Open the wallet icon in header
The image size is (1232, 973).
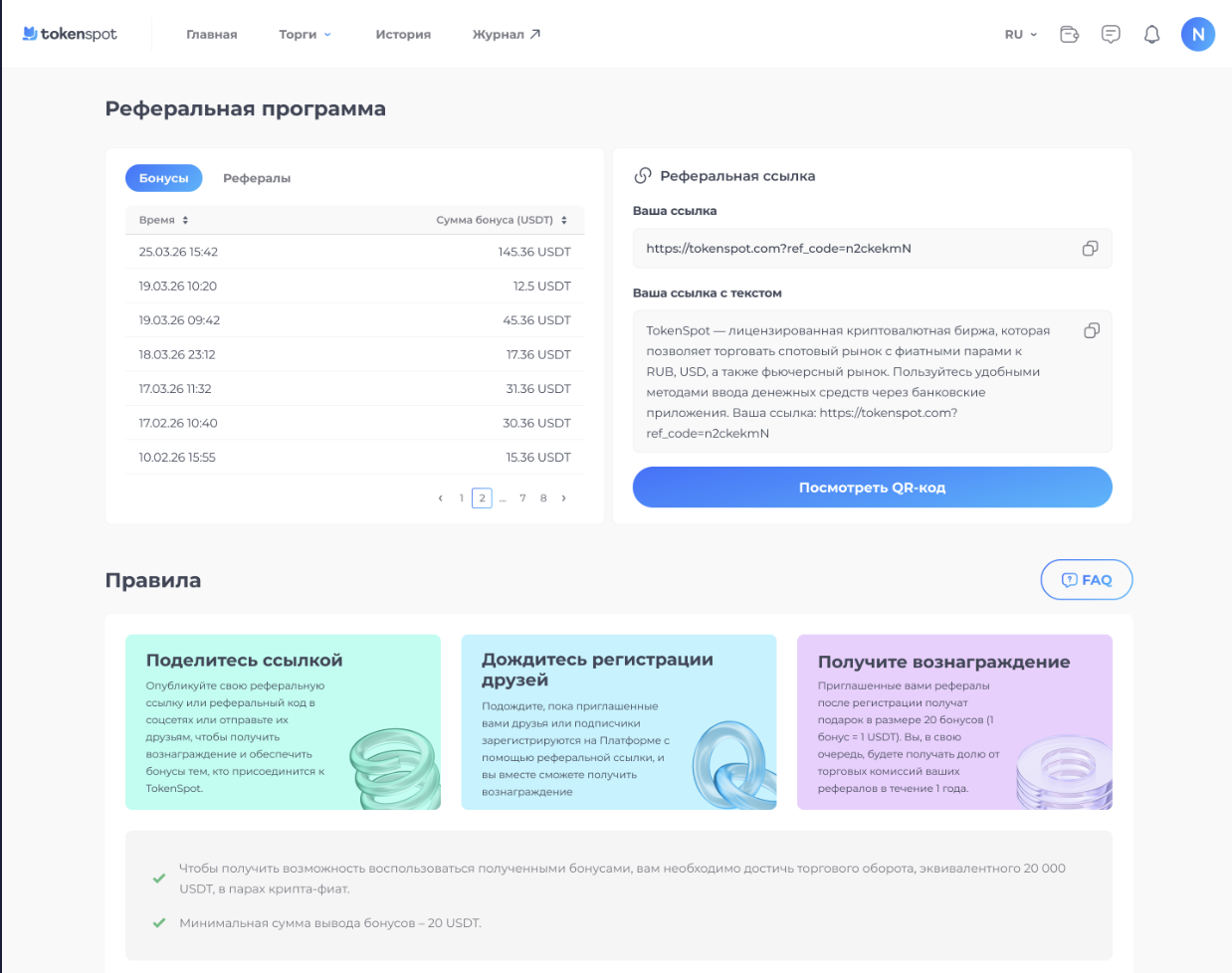[1070, 34]
